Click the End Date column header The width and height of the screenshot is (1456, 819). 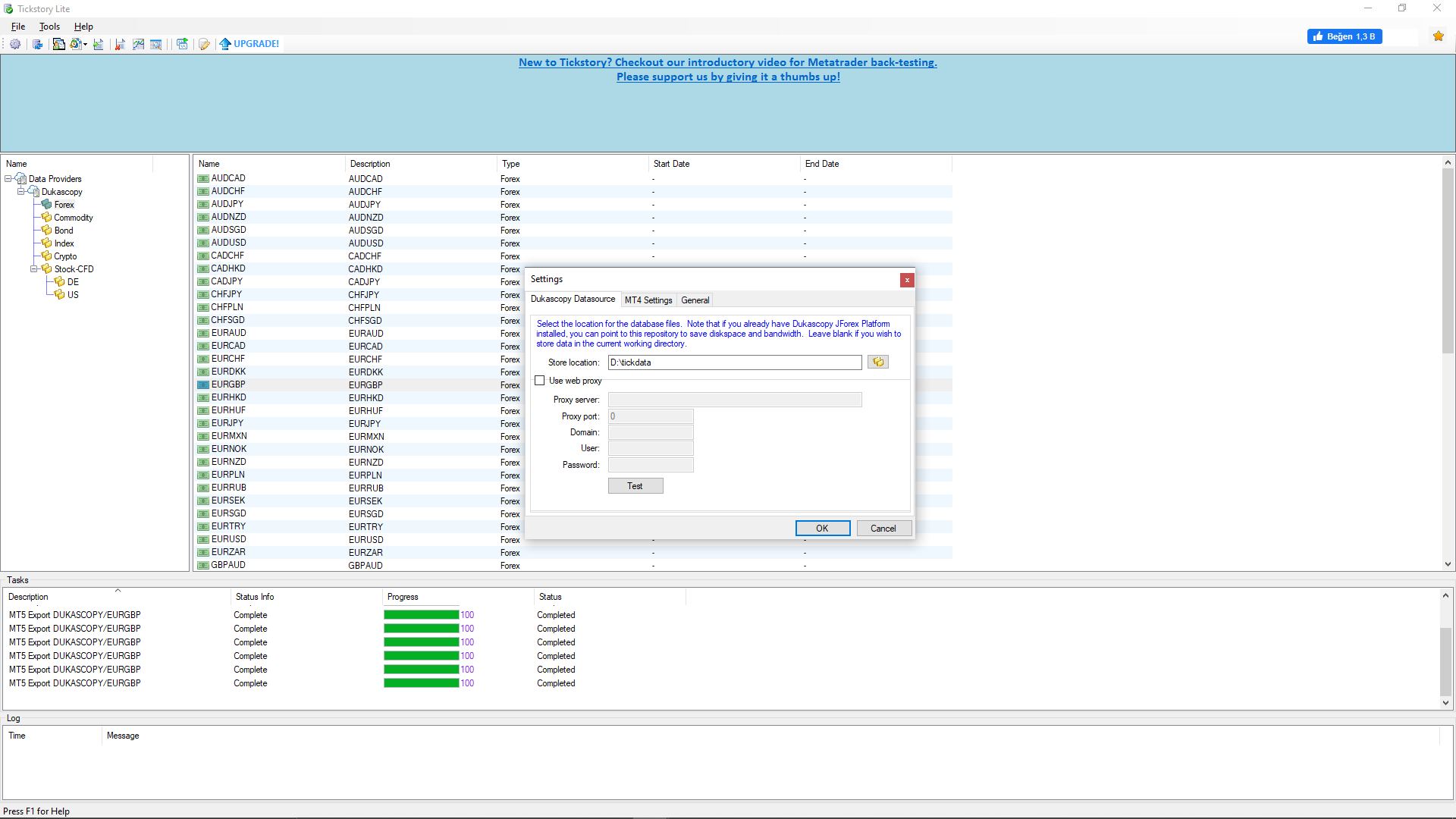click(x=876, y=164)
